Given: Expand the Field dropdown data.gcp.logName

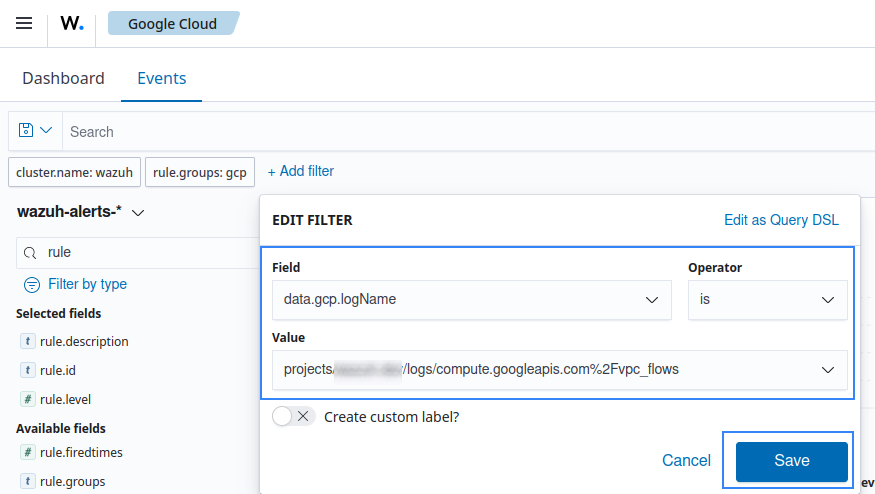Looking at the screenshot, I should (471, 300).
